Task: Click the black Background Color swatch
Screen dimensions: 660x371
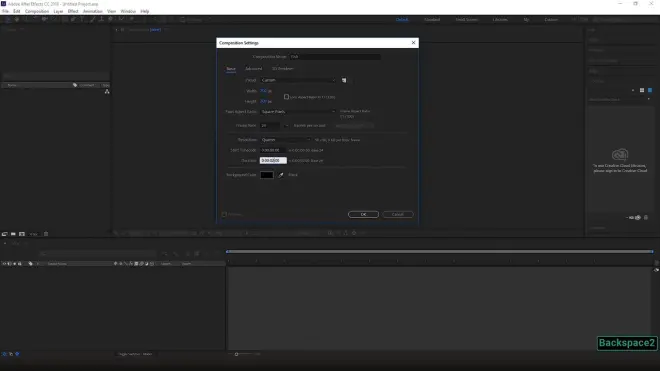Action: click(x=267, y=175)
